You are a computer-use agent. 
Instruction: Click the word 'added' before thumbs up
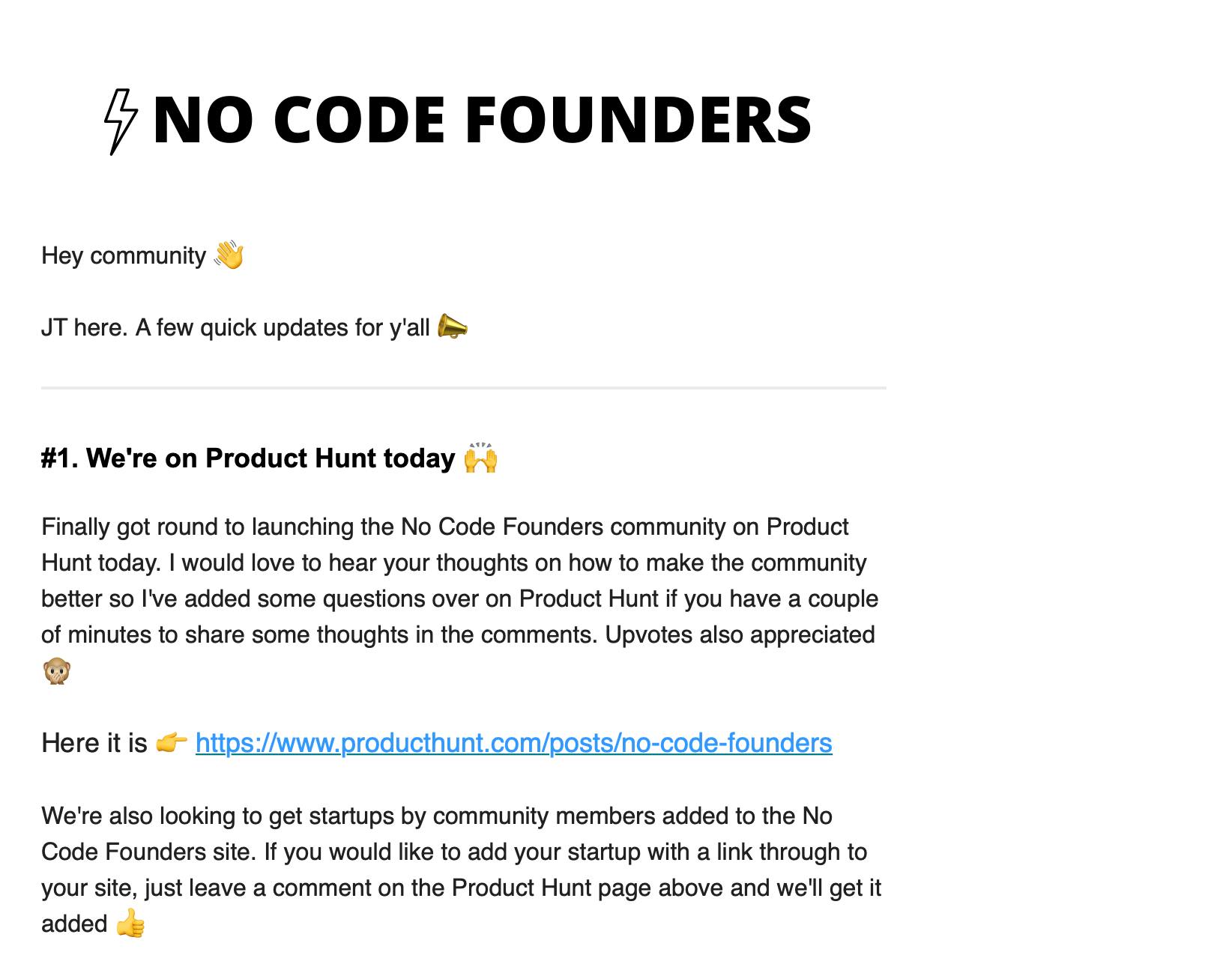click(74, 924)
